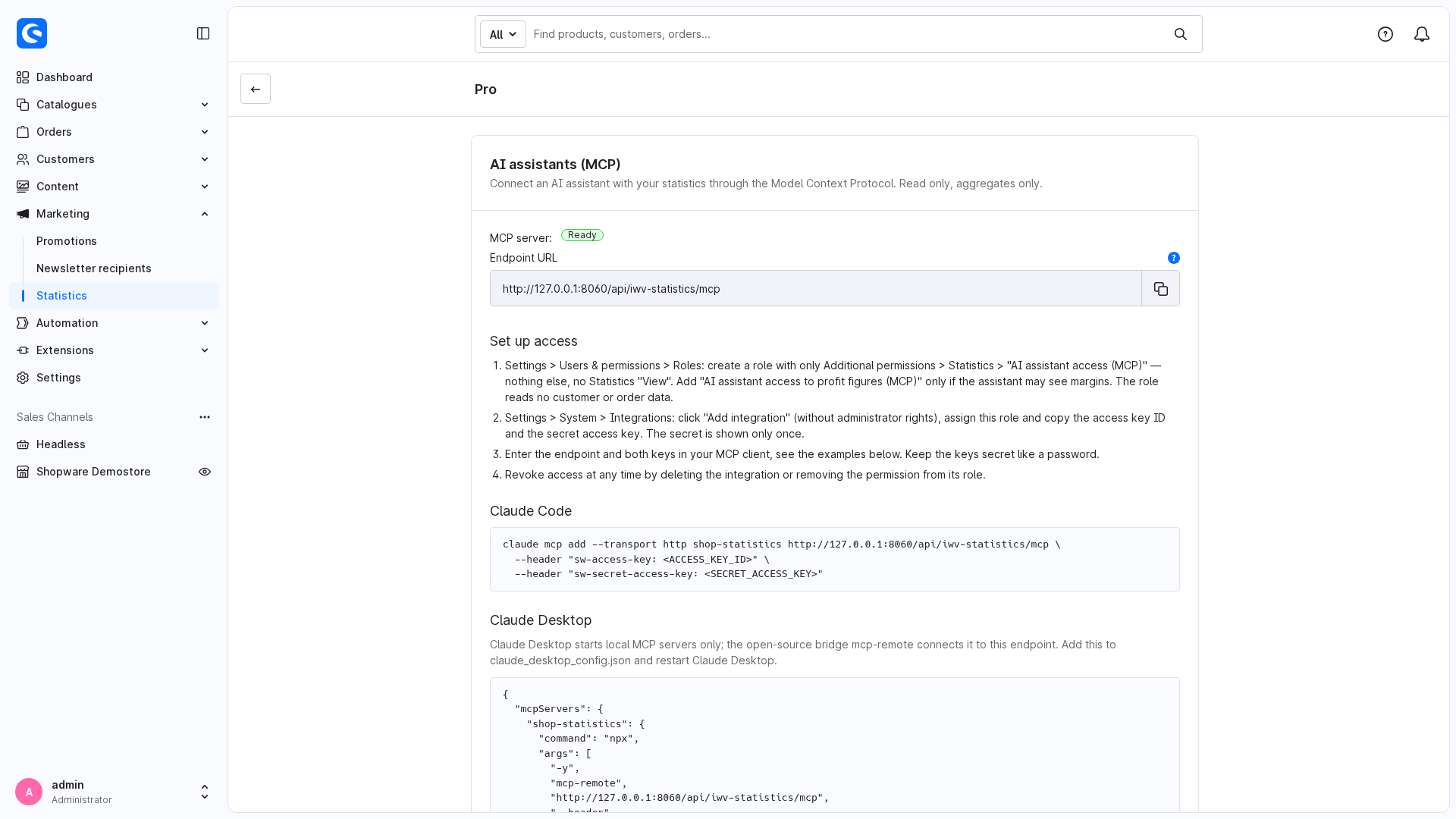Click the Claude Desktop heading
The height and width of the screenshot is (819, 1456).
[x=541, y=620]
